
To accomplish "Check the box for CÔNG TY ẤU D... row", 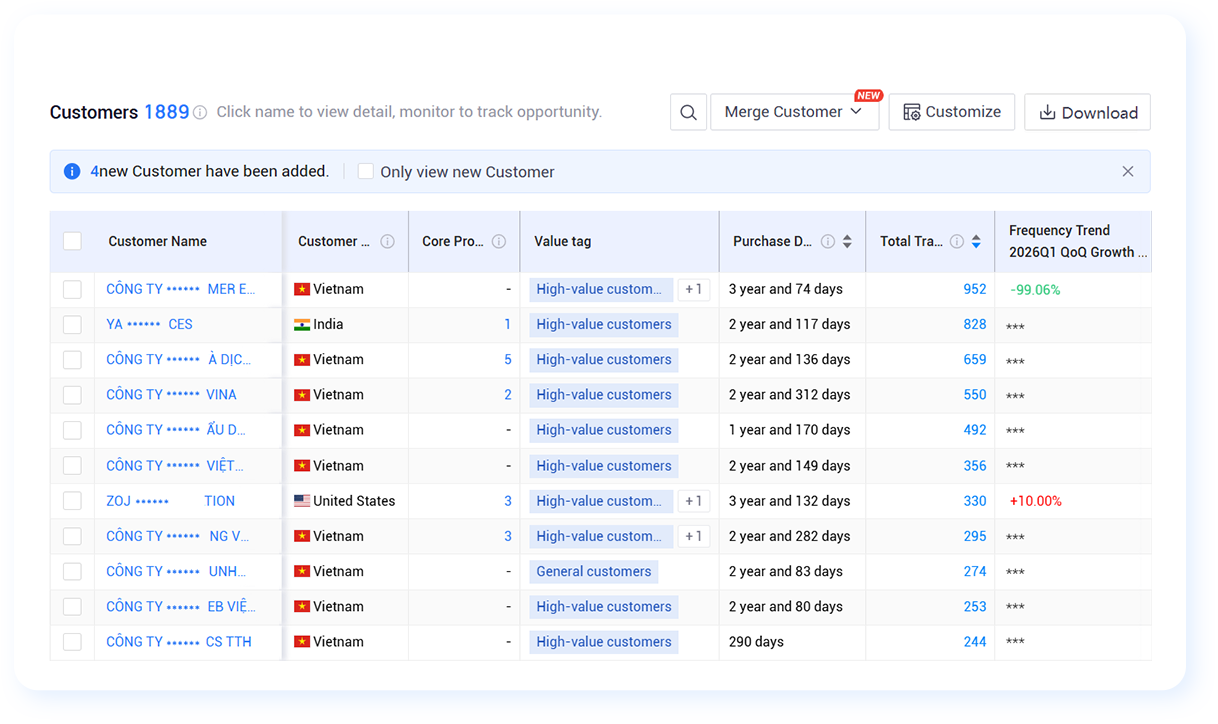I will click(72, 430).
